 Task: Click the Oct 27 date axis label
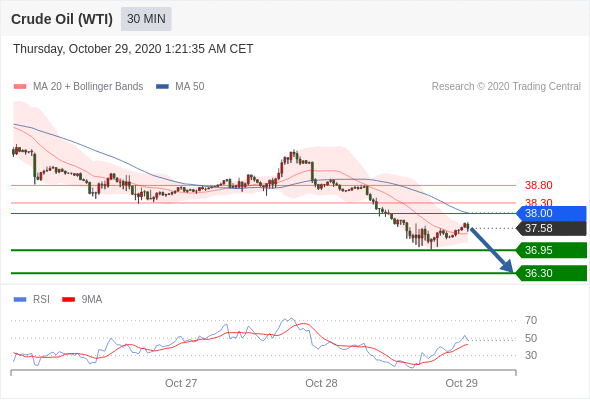tap(181, 383)
